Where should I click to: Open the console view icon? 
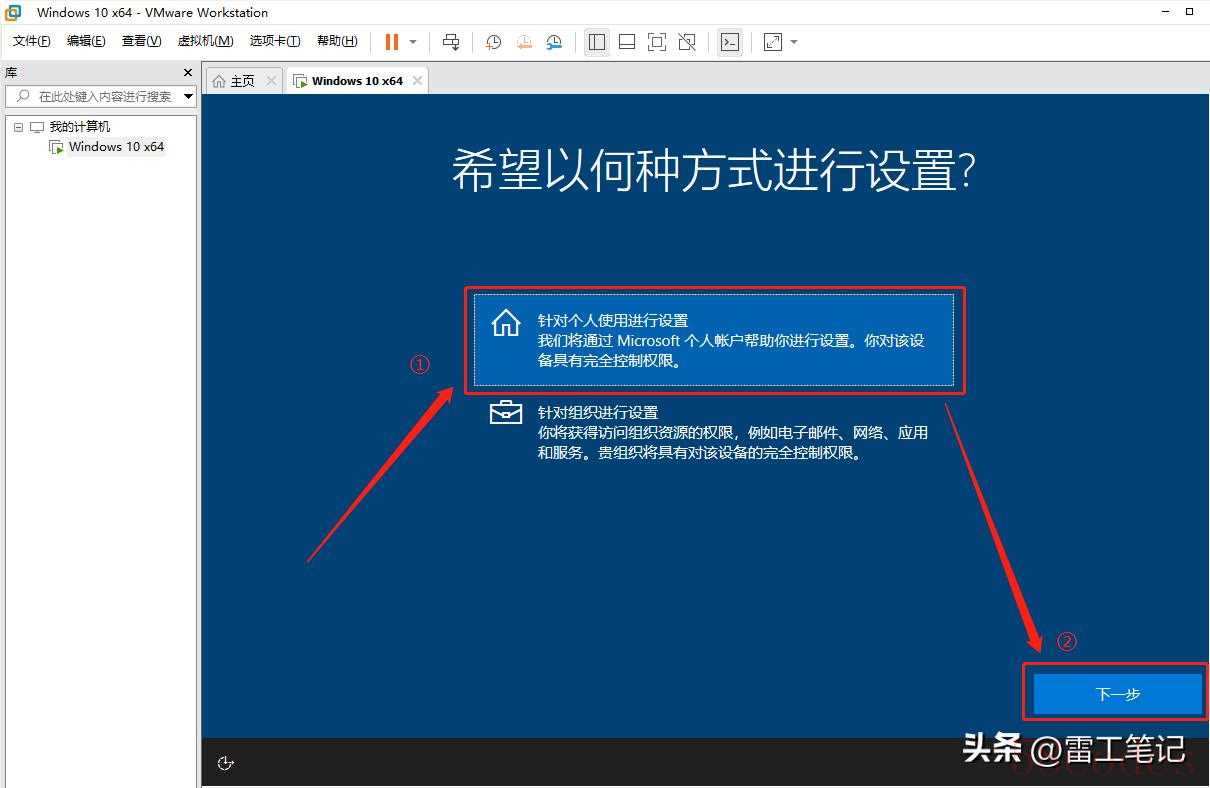(730, 42)
